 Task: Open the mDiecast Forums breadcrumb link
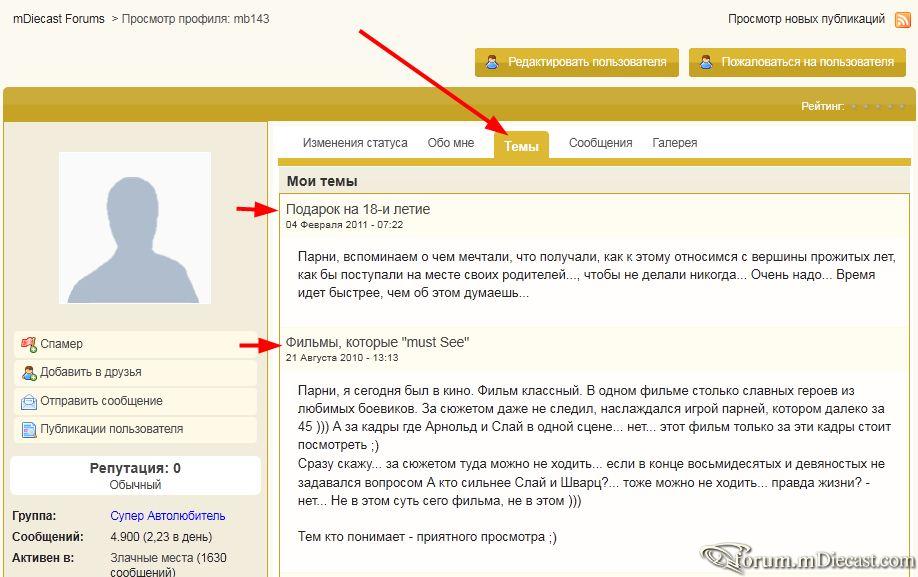point(59,19)
